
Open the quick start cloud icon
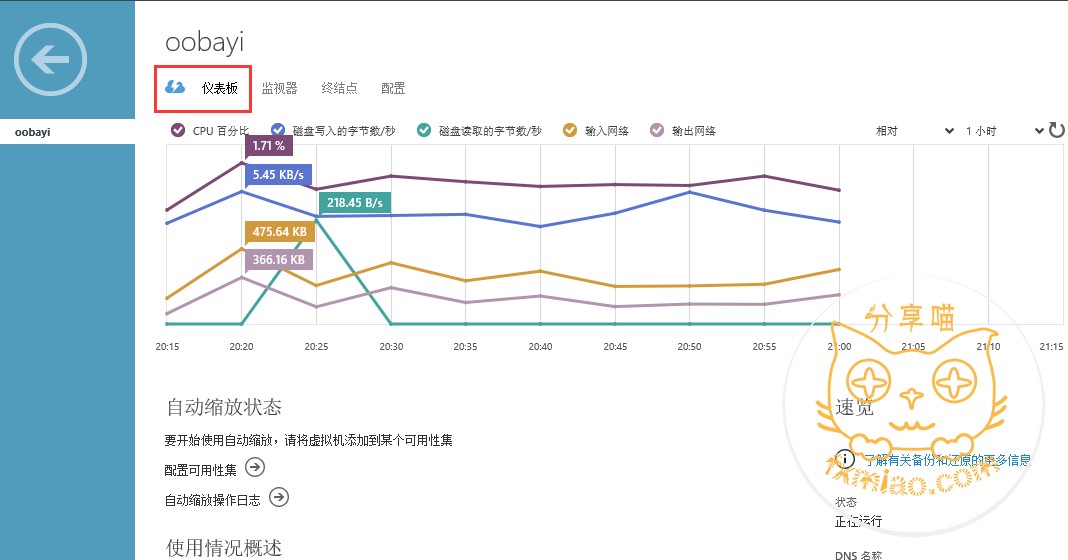point(175,88)
